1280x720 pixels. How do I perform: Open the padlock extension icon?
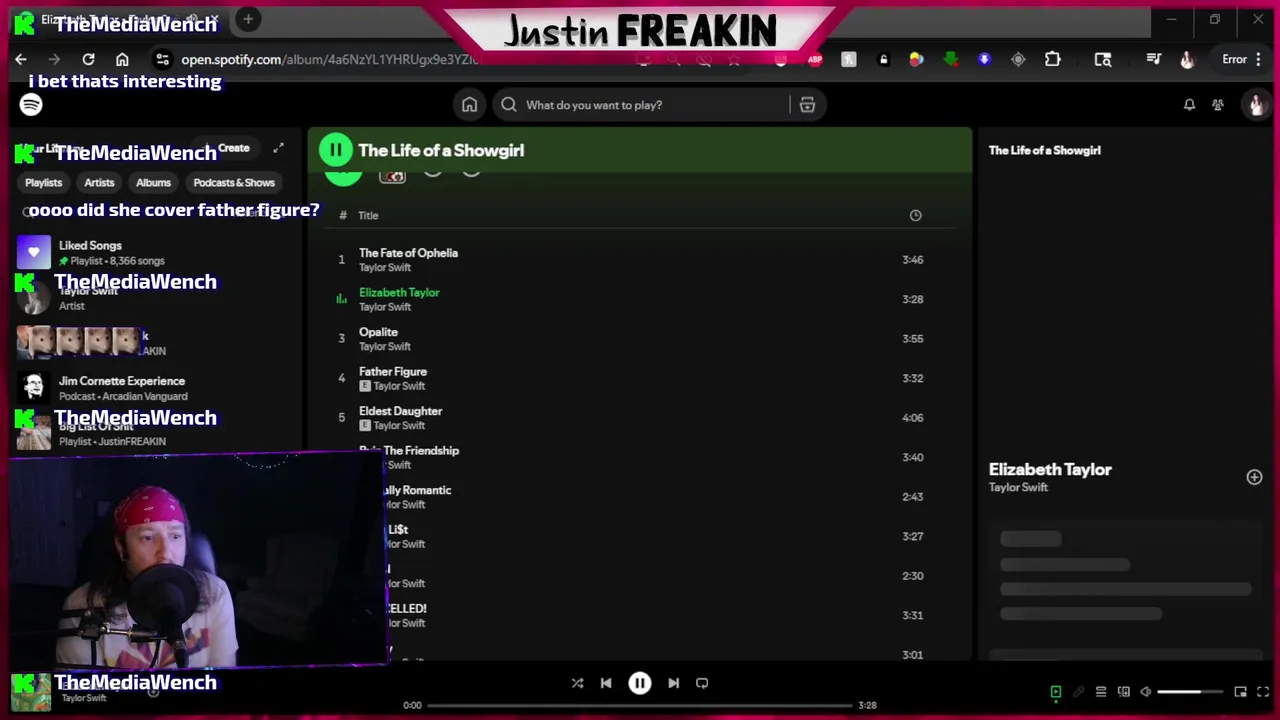pyautogui.click(x=883, y=59)
